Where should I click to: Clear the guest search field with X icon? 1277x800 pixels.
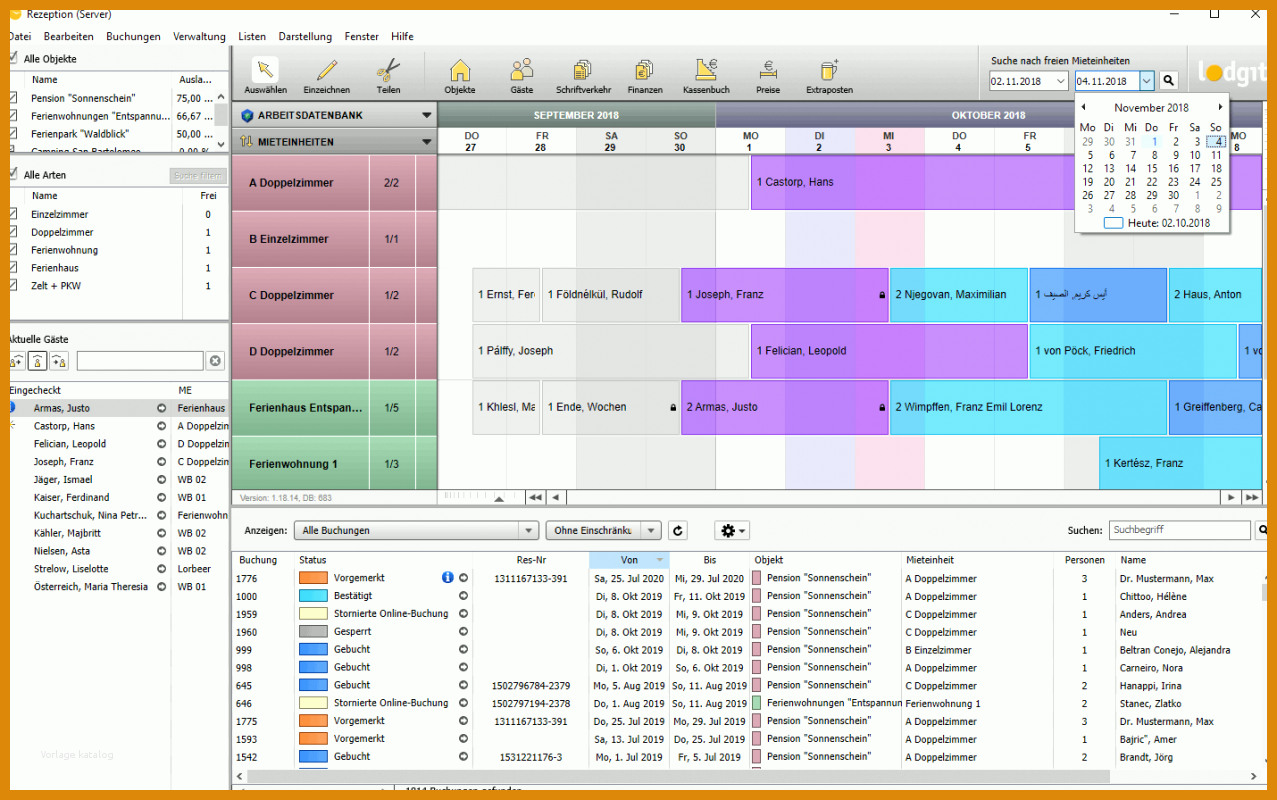(215, 361)
